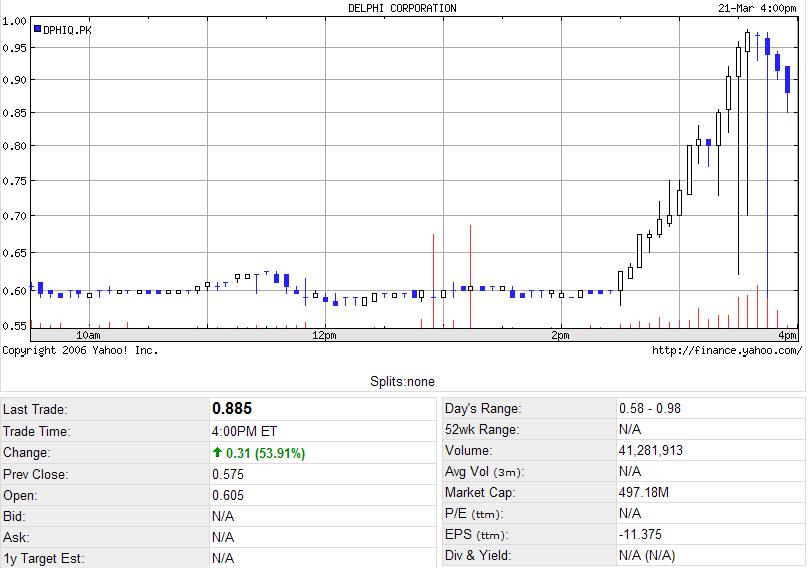This screenshot has width=809, height=568.
Task: Select the 4pm marker on time axis
Action: (787, 334)
